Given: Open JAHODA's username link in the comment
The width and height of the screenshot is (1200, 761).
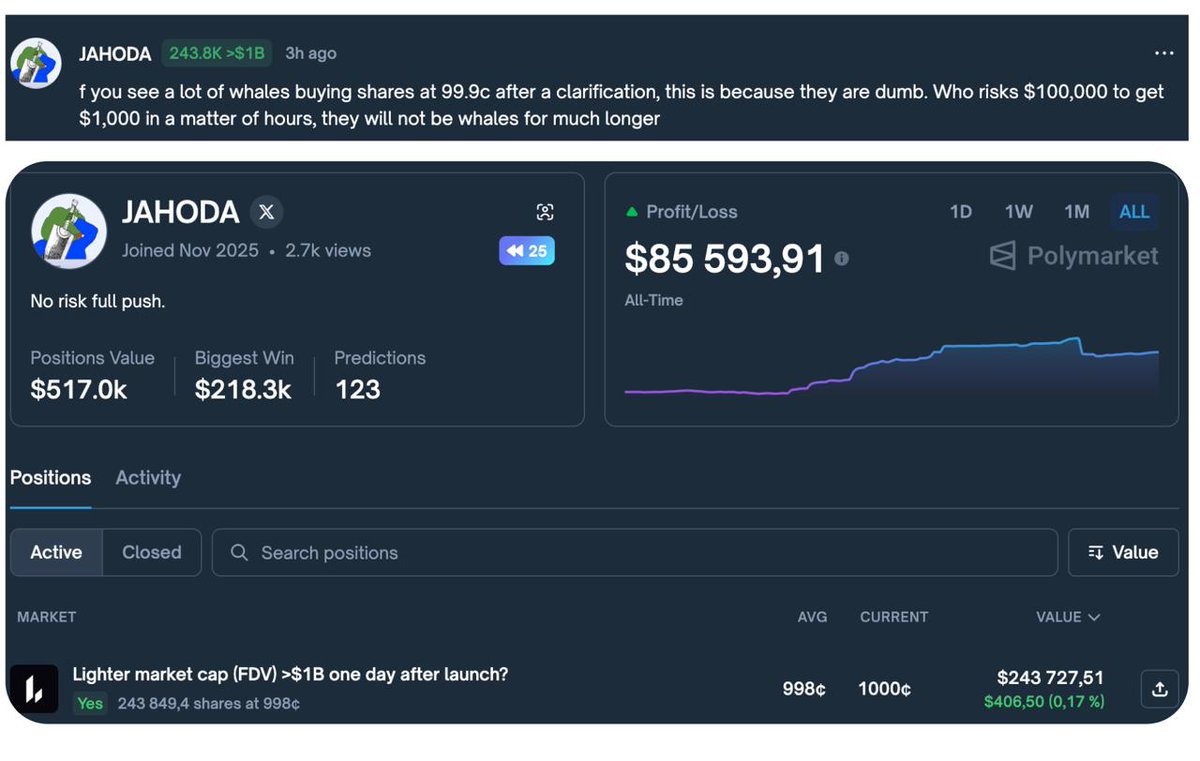Looking at the screenshot, I should pos(115,54).
